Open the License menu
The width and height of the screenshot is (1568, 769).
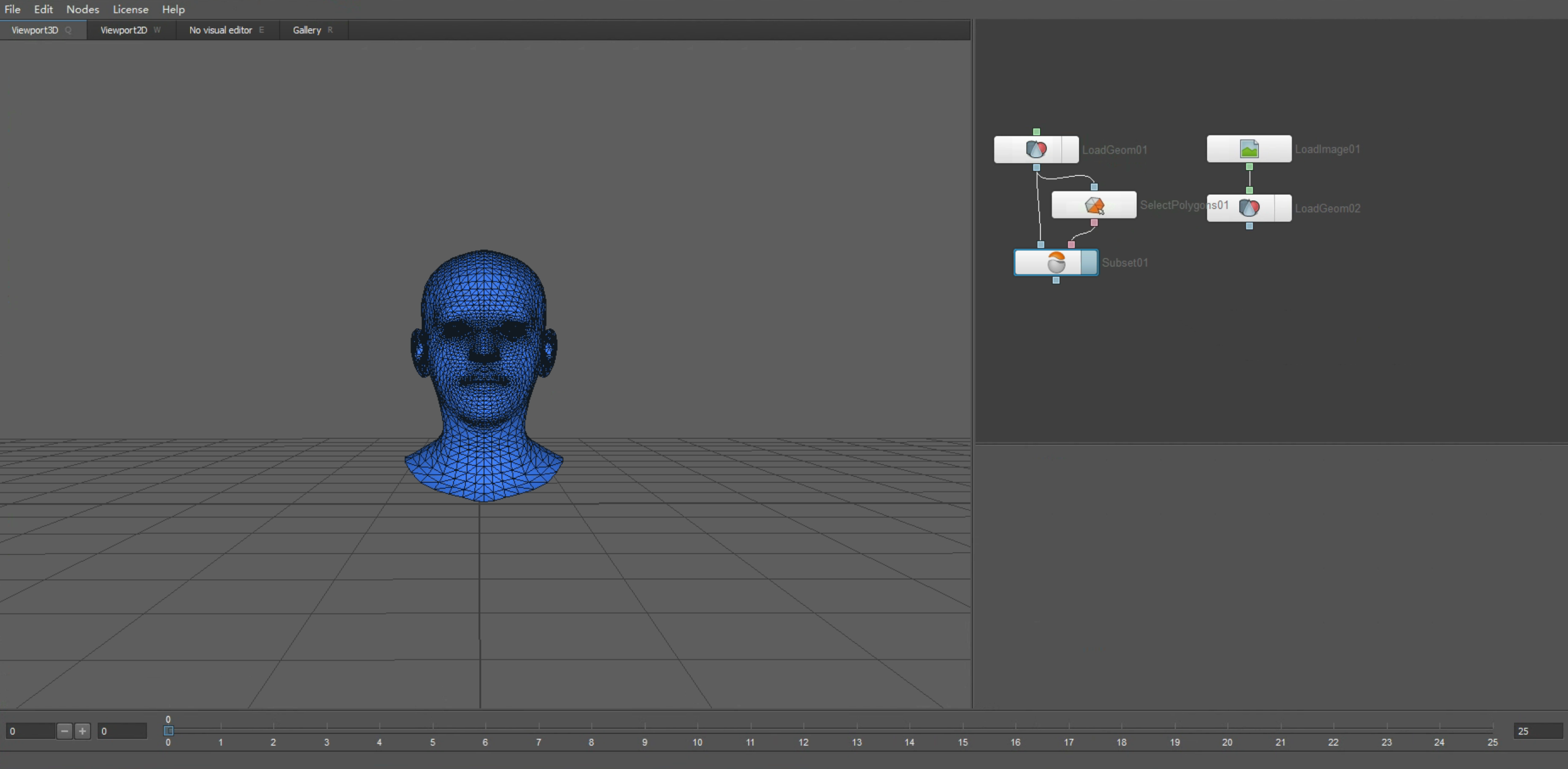tap(130, 9)
